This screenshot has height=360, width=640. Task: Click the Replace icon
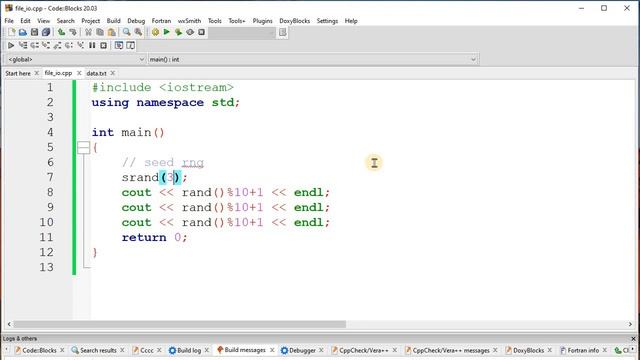click(138, 32)
